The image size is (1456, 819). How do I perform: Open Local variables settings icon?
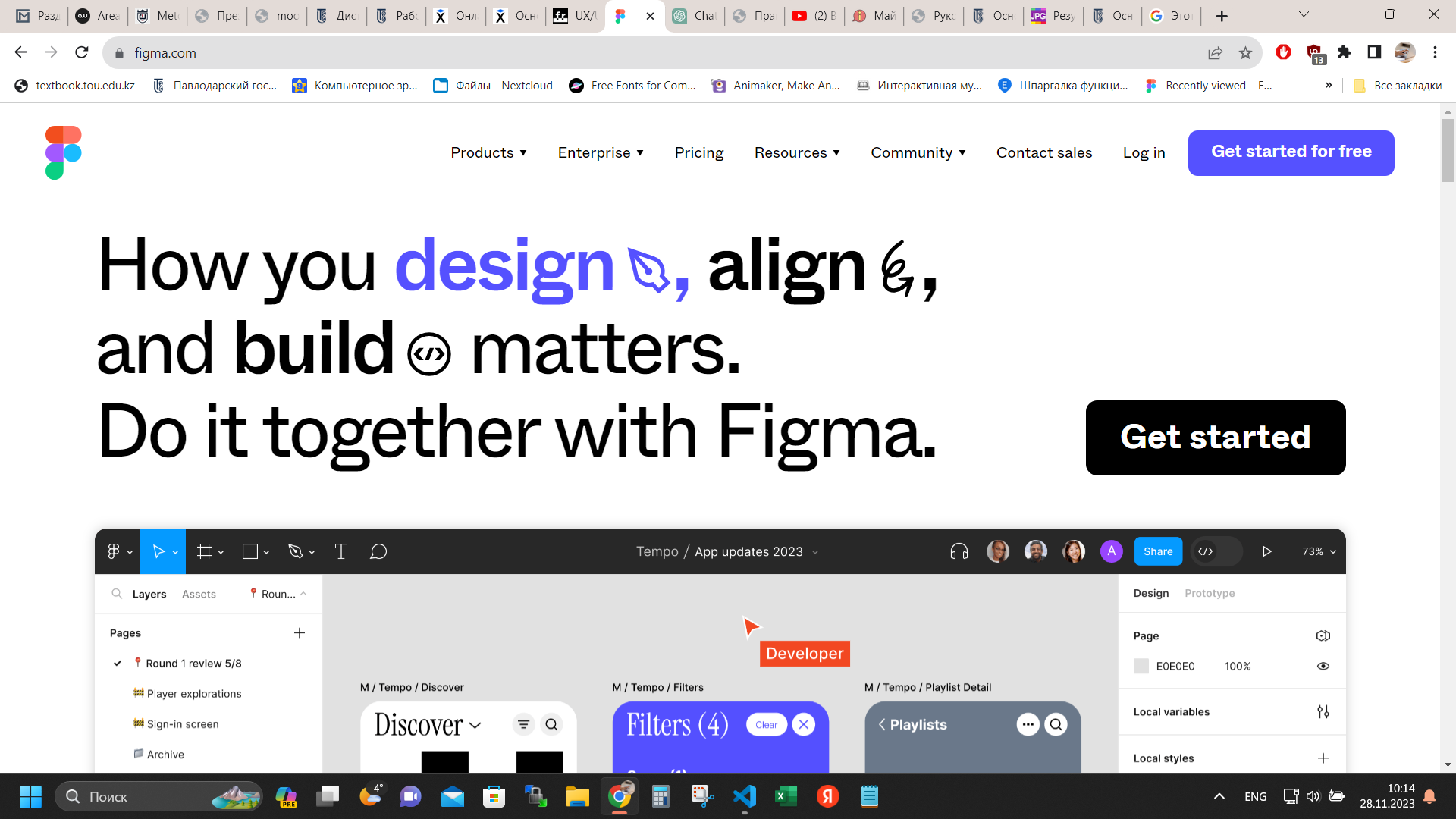click(1323, 711)
